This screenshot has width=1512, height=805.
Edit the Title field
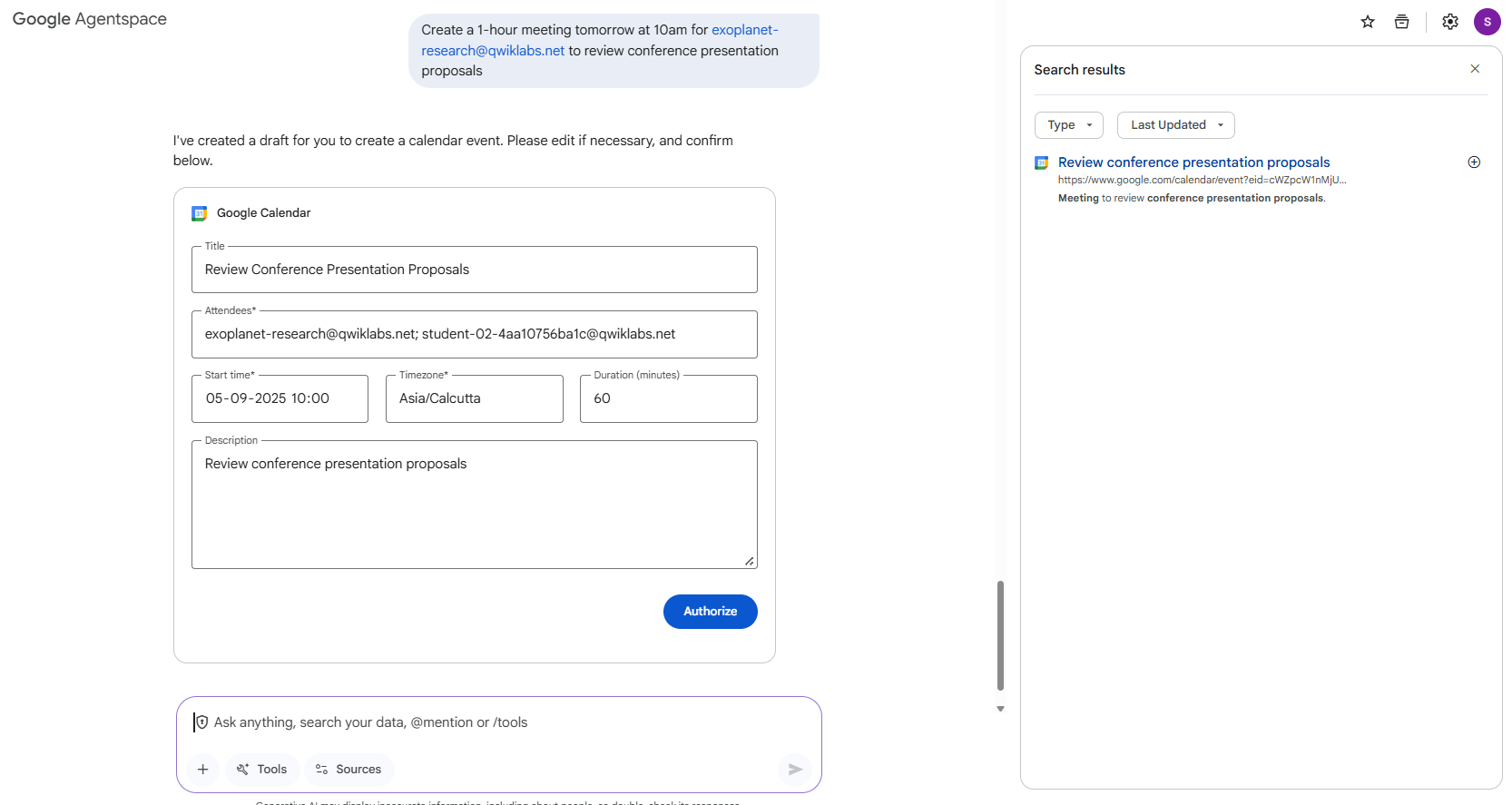(x=475, y=270)
